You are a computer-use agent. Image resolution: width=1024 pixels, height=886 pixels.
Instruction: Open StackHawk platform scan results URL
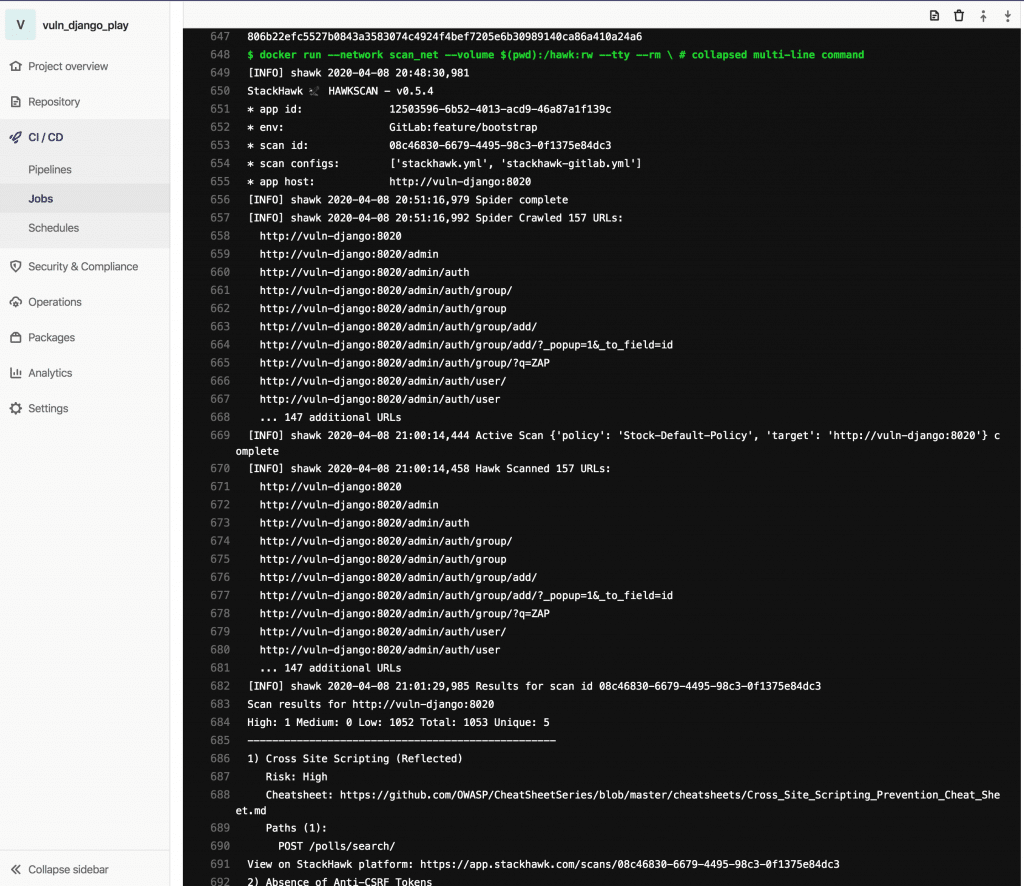pos(630,864)
